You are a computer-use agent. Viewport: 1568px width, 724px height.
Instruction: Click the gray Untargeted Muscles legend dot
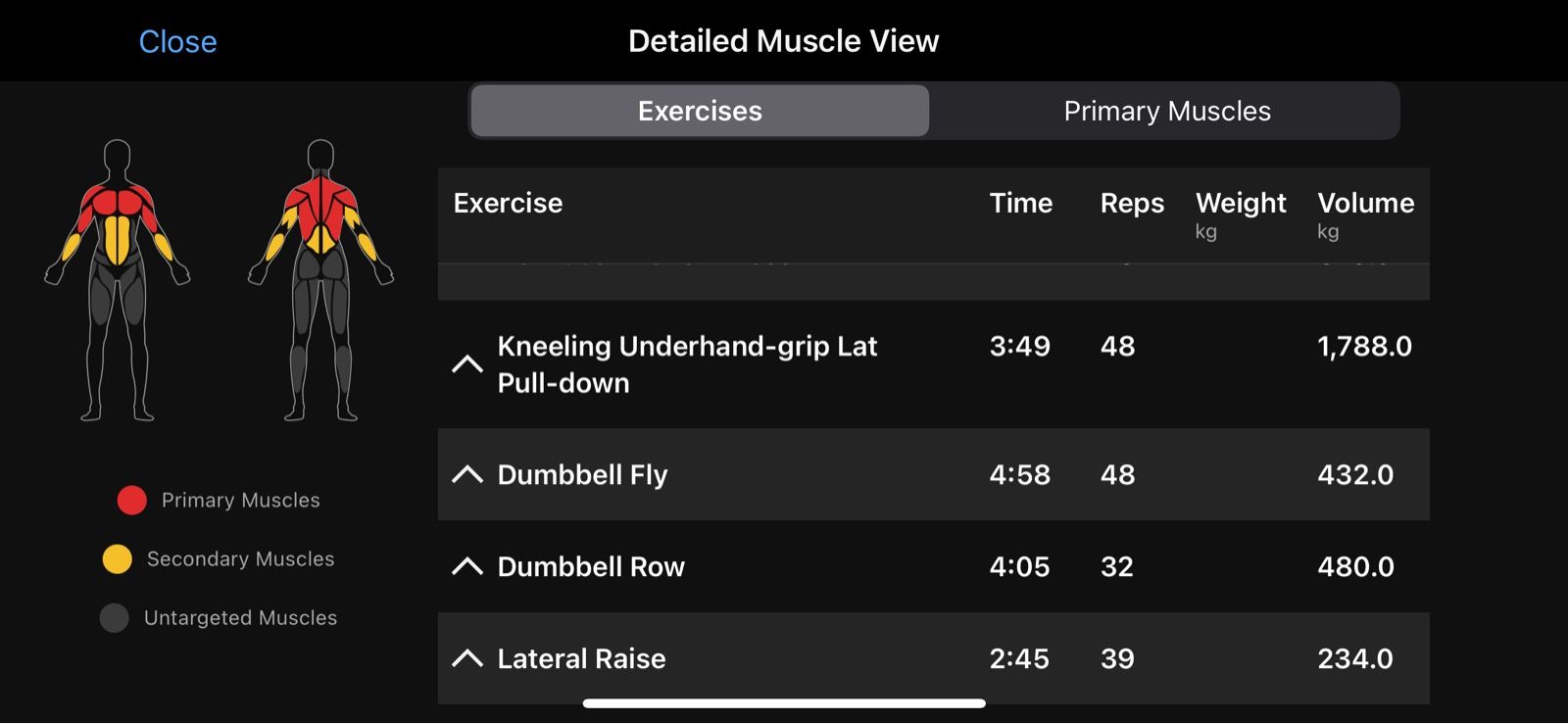click(x=115, y=618)
